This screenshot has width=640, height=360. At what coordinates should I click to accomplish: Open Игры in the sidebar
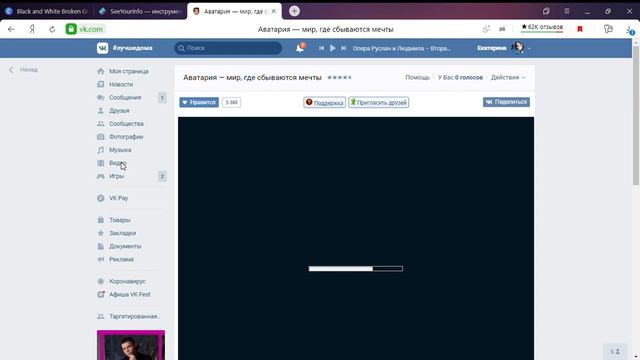tap(116, 176)
